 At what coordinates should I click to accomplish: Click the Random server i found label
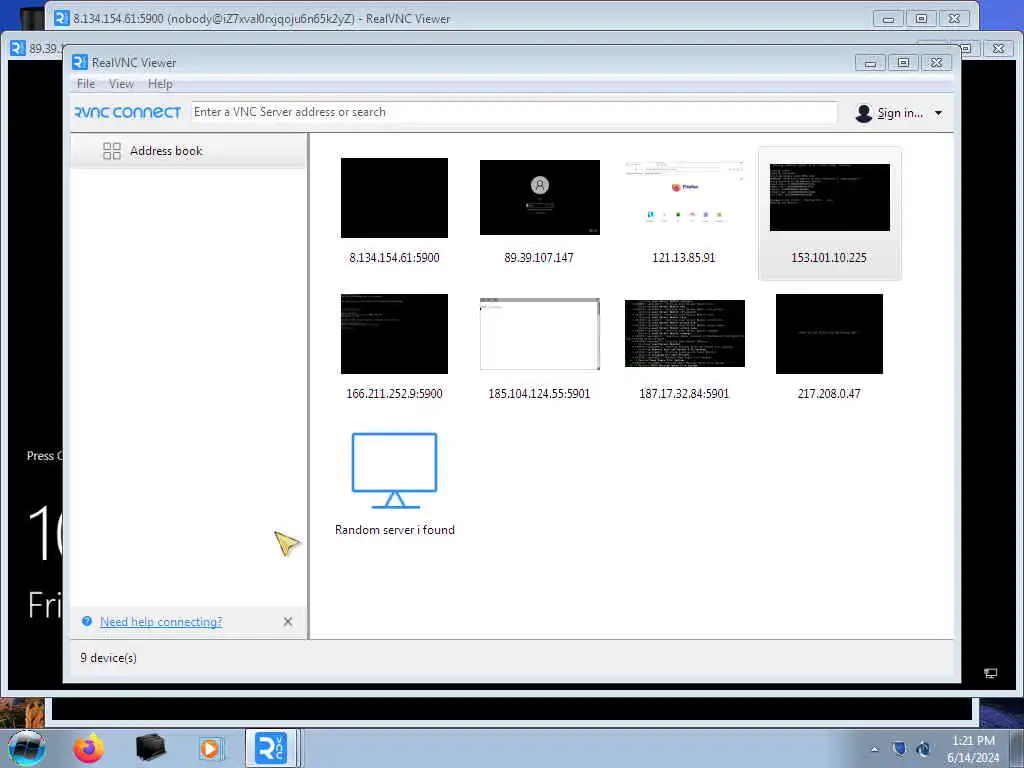(x=394, y=530)
